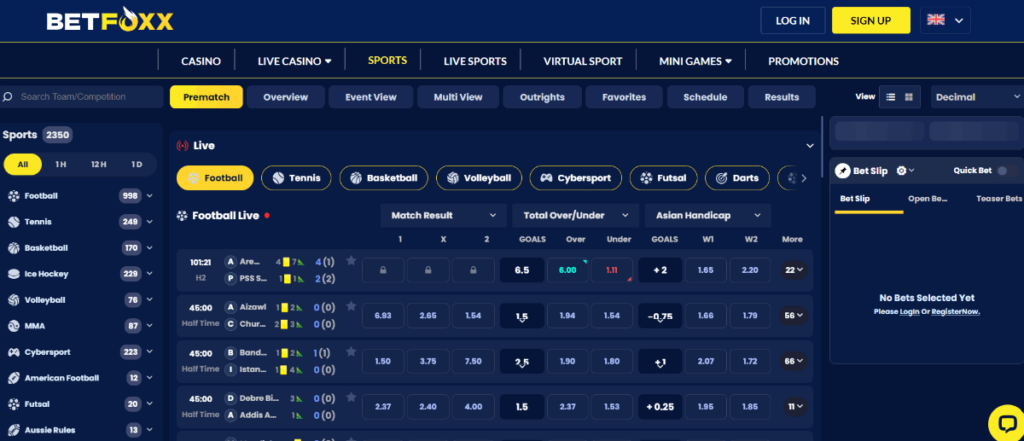Select the 12H time filter
1024x441 pixels.
point(99,165)
